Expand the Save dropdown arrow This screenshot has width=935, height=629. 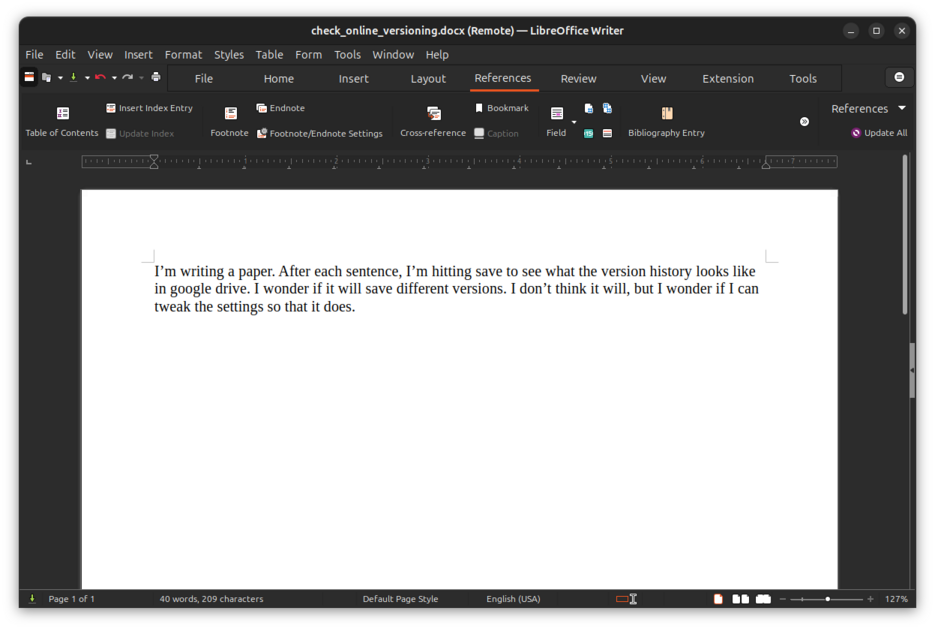(x=87, y=78)
